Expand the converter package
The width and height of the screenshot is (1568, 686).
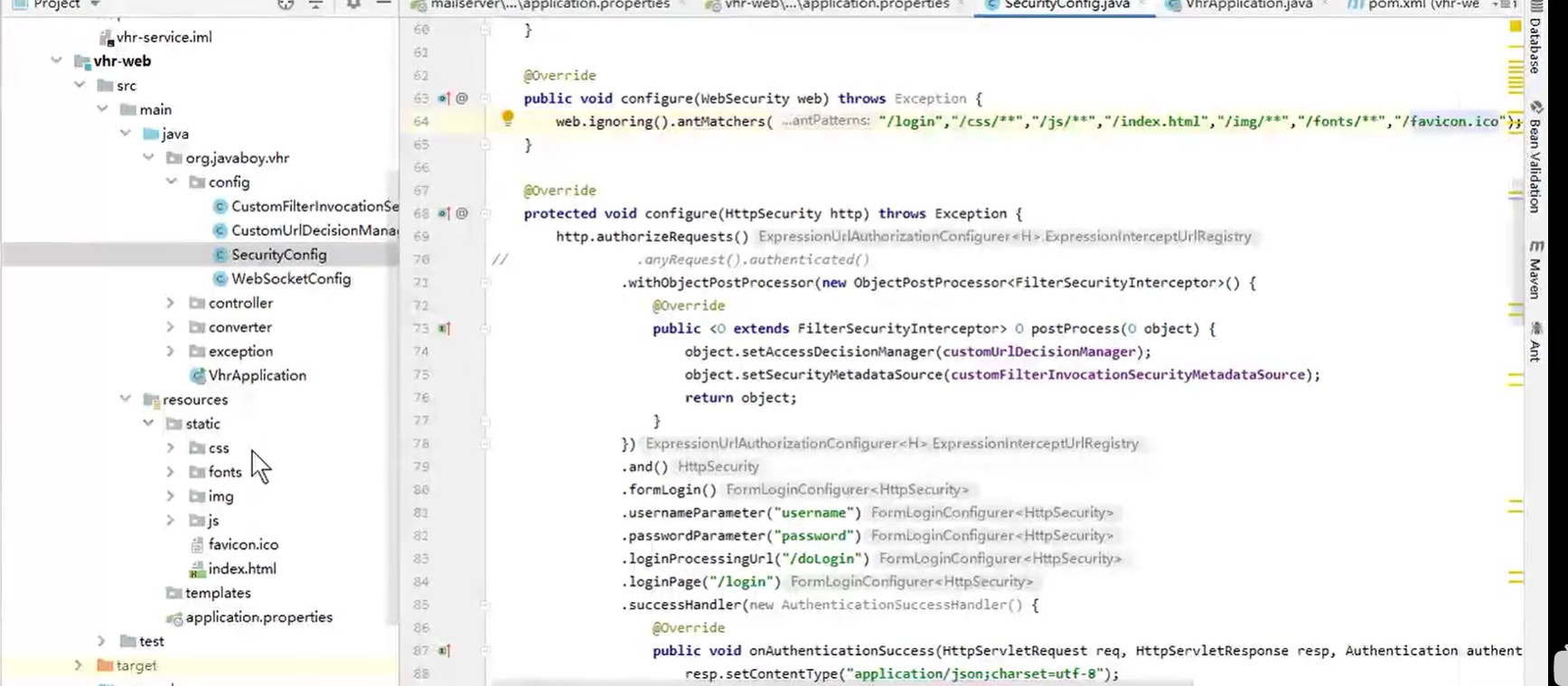pos(171,327)
